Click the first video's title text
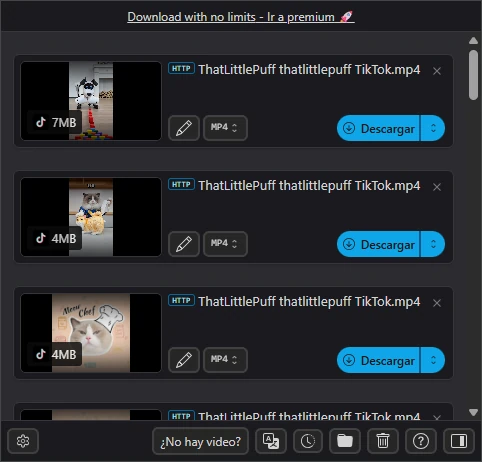 click(309, 70)
